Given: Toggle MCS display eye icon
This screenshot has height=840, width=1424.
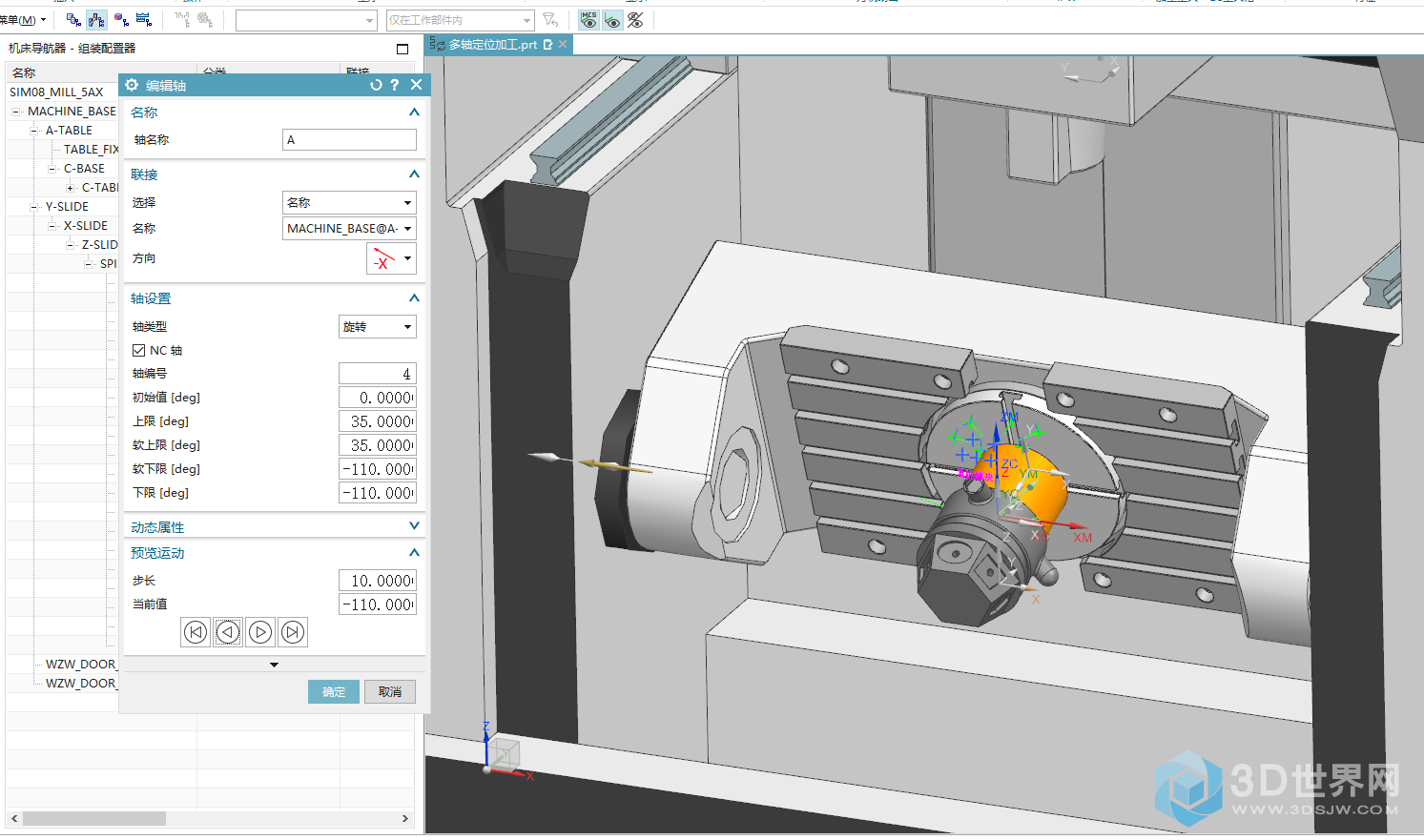Looking at the screenshot, I should coord(588,20).
